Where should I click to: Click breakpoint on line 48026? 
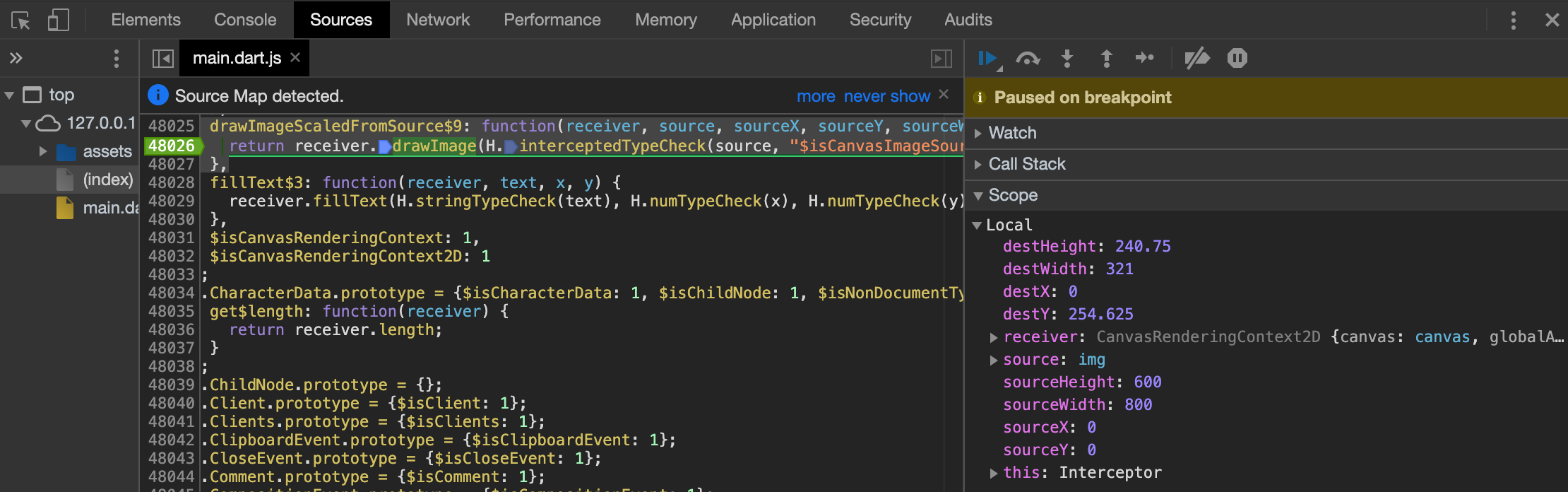click(172, 146)
